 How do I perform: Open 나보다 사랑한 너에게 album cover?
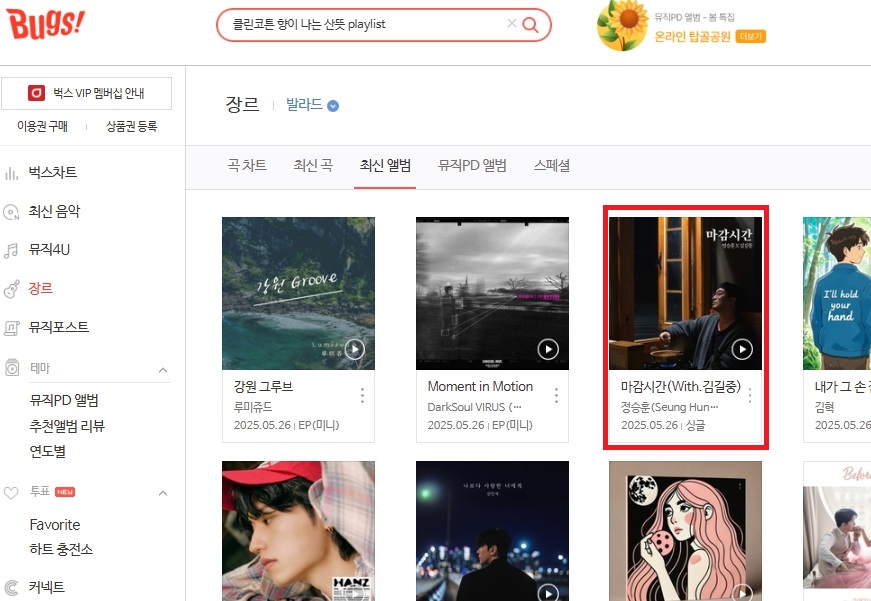click(492, 531)
